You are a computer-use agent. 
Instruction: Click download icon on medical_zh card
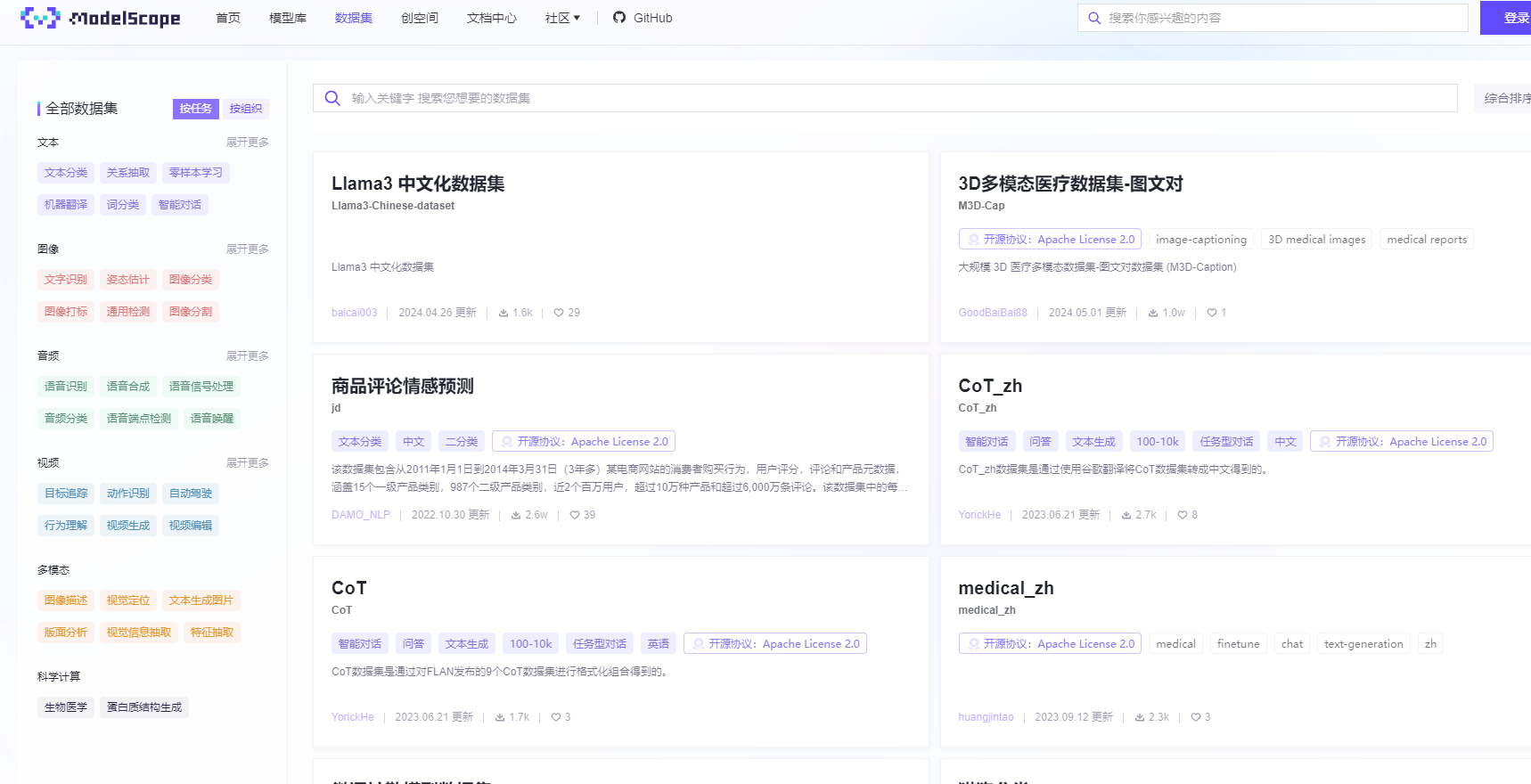point(1140,717)
